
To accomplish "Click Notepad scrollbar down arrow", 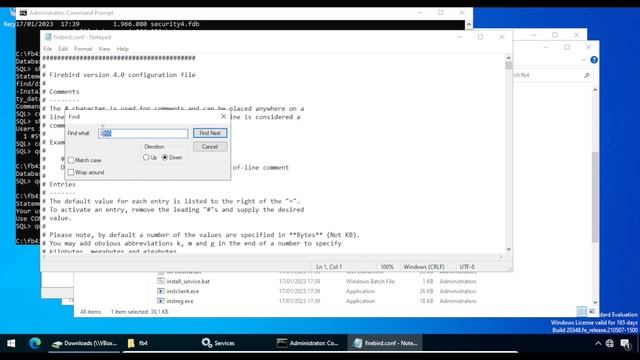I will point(508,249).
